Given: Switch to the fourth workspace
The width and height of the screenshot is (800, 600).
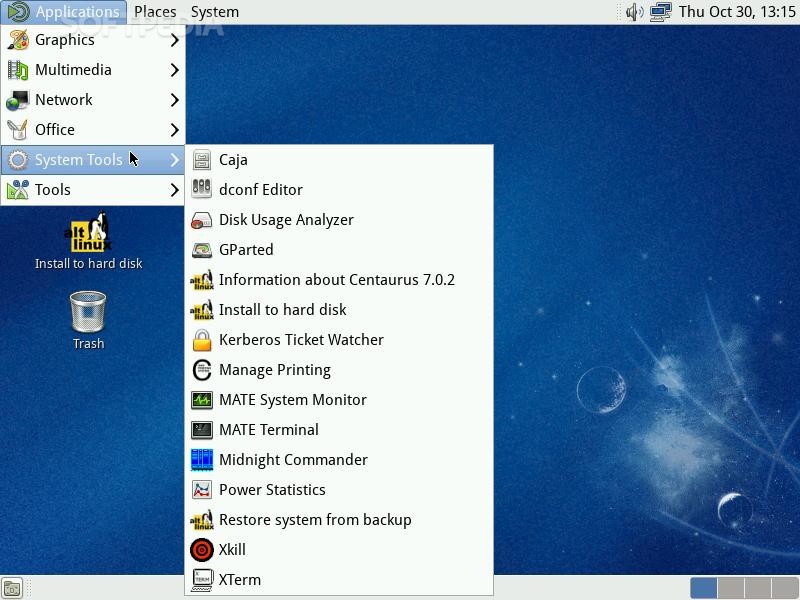Looking at the screenshot, I should 785,588.
